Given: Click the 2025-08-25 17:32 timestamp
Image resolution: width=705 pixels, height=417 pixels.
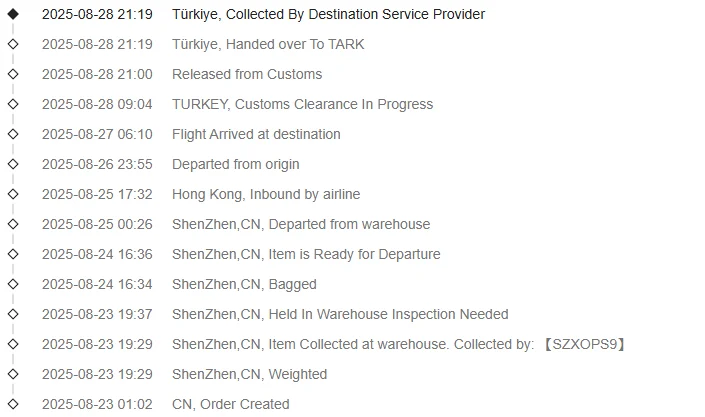Looking at the screenshot, I should (97, 194).
